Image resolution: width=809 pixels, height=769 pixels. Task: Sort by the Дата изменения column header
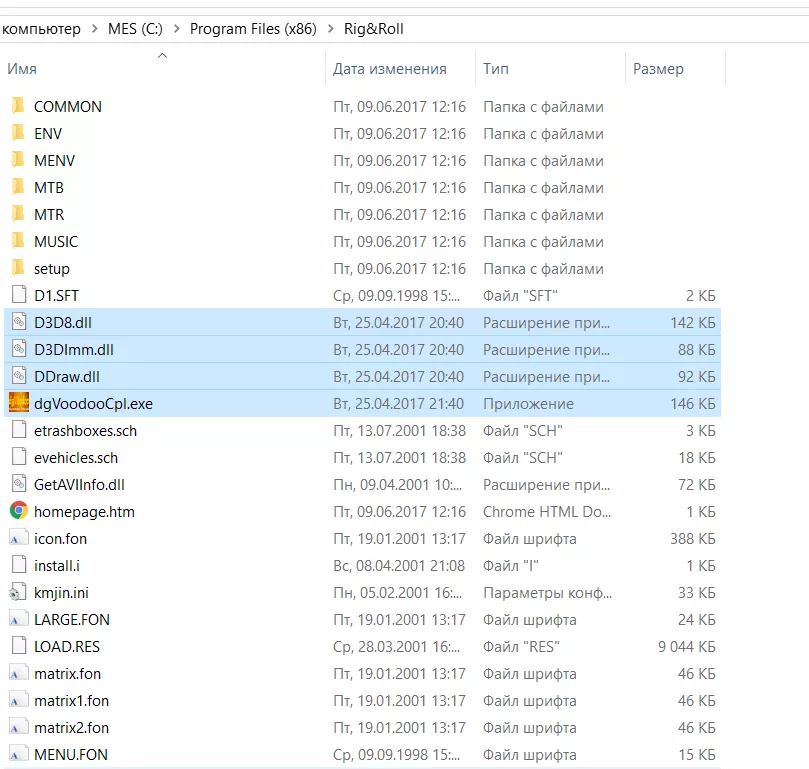[x=390, y=69]
